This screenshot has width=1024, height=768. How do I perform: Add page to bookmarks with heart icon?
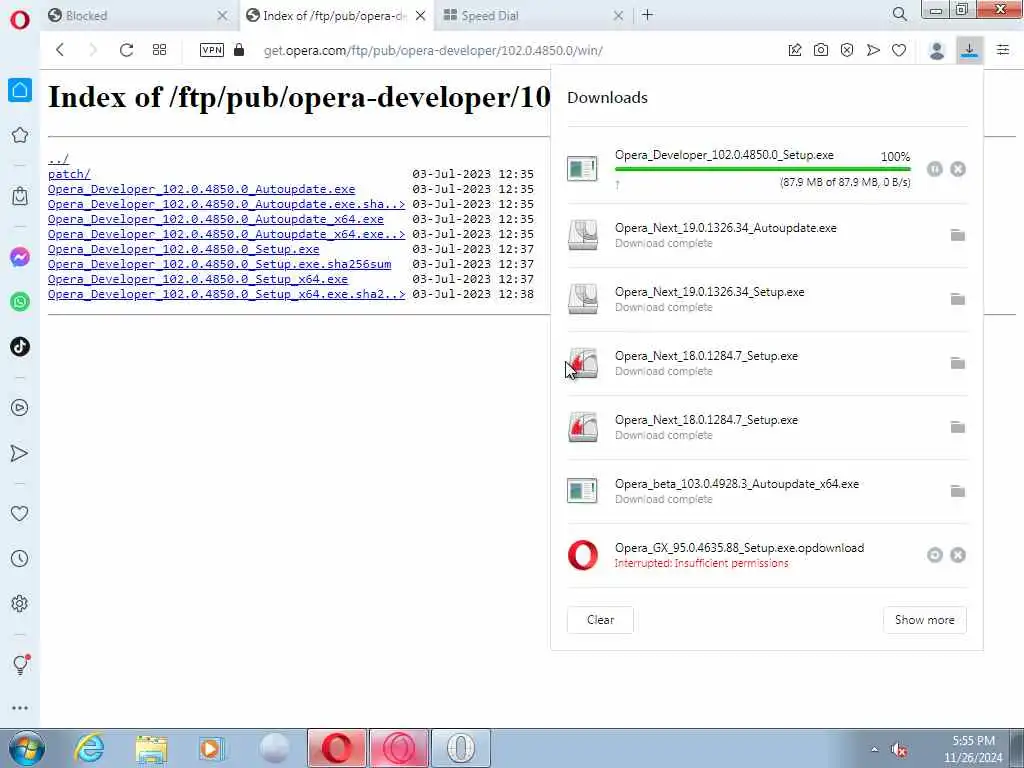899,50
